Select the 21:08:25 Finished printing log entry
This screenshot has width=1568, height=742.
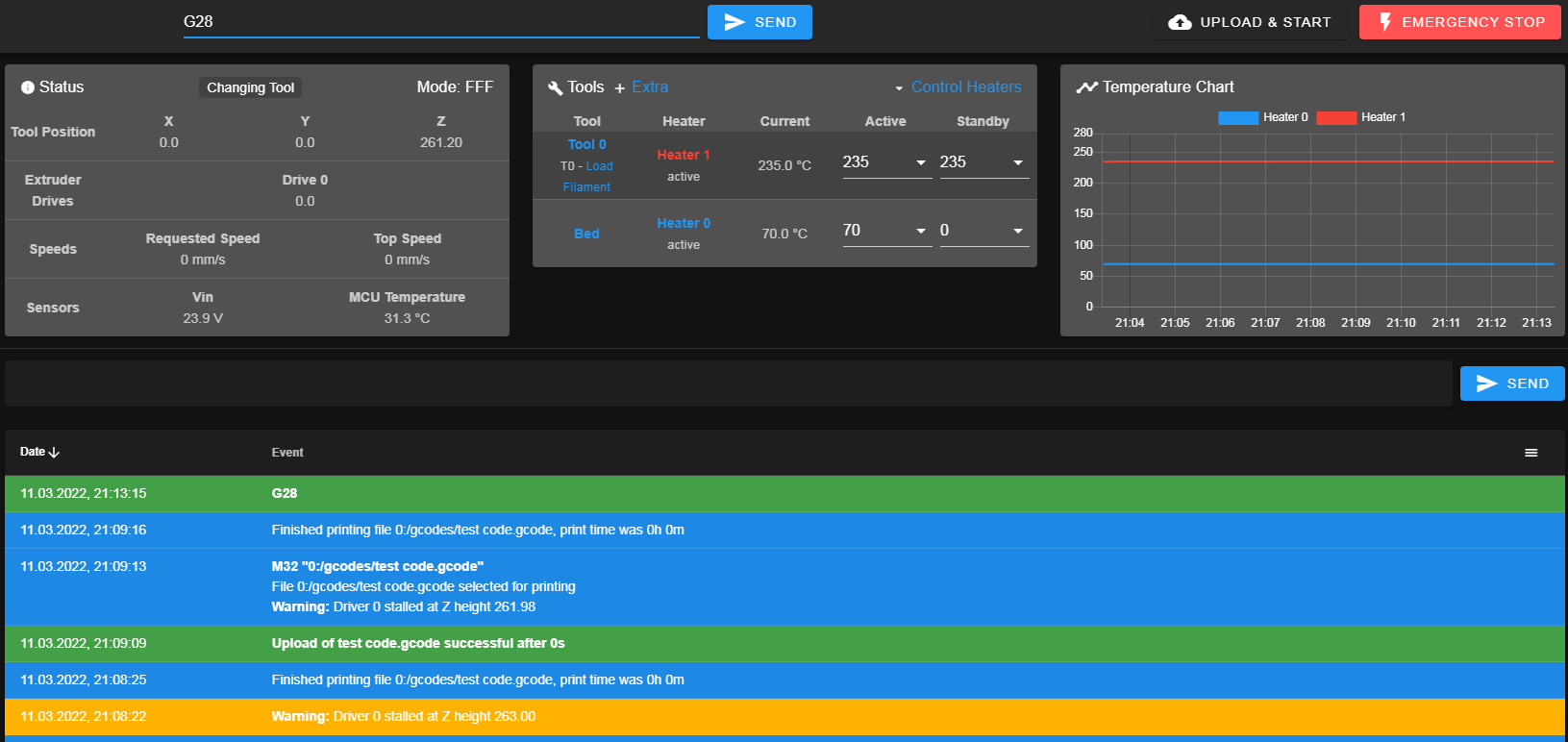pos(784,680)
